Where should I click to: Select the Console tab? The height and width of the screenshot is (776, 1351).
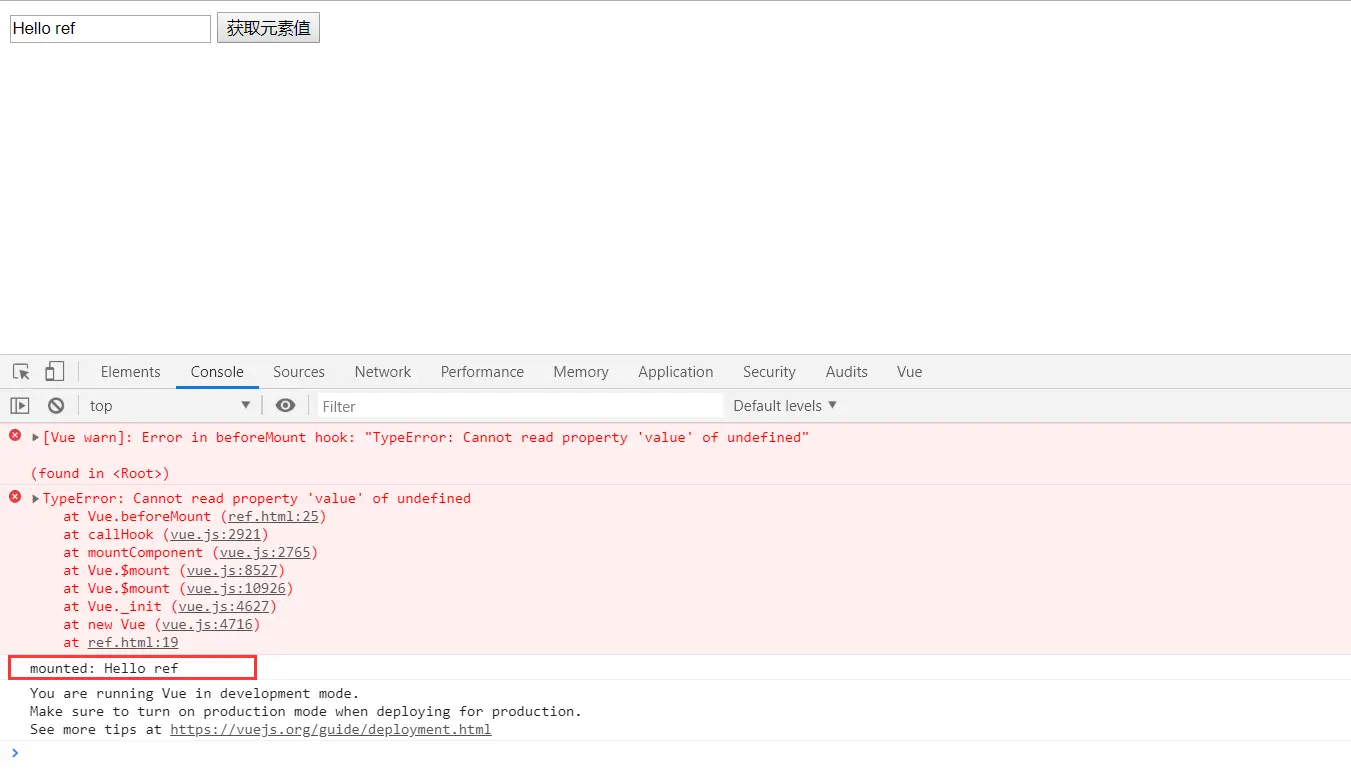coord(217,371)
